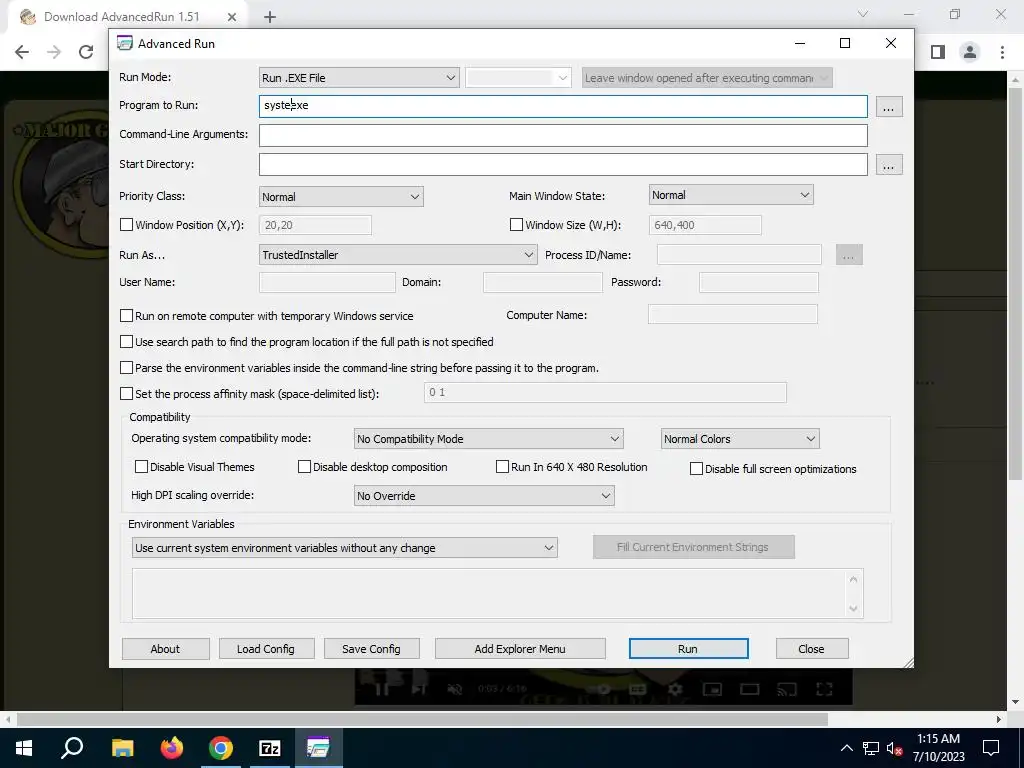1024x768 pixels.
Task: Click the muted volume tray icon
Action: 894,748
